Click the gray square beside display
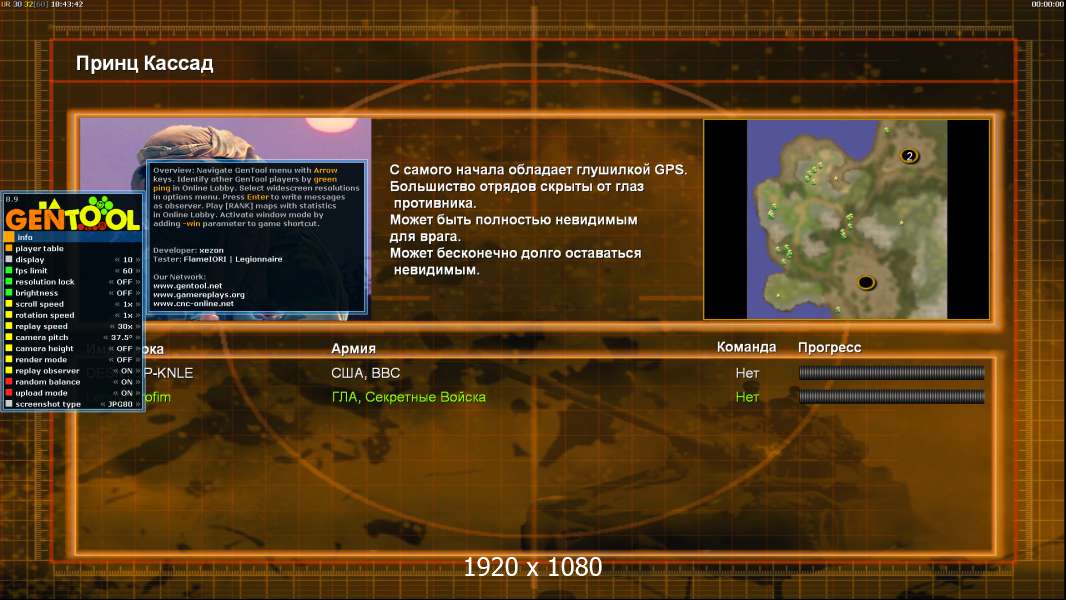This screenshot has width=1066, height=600. [x=9, y=260]
